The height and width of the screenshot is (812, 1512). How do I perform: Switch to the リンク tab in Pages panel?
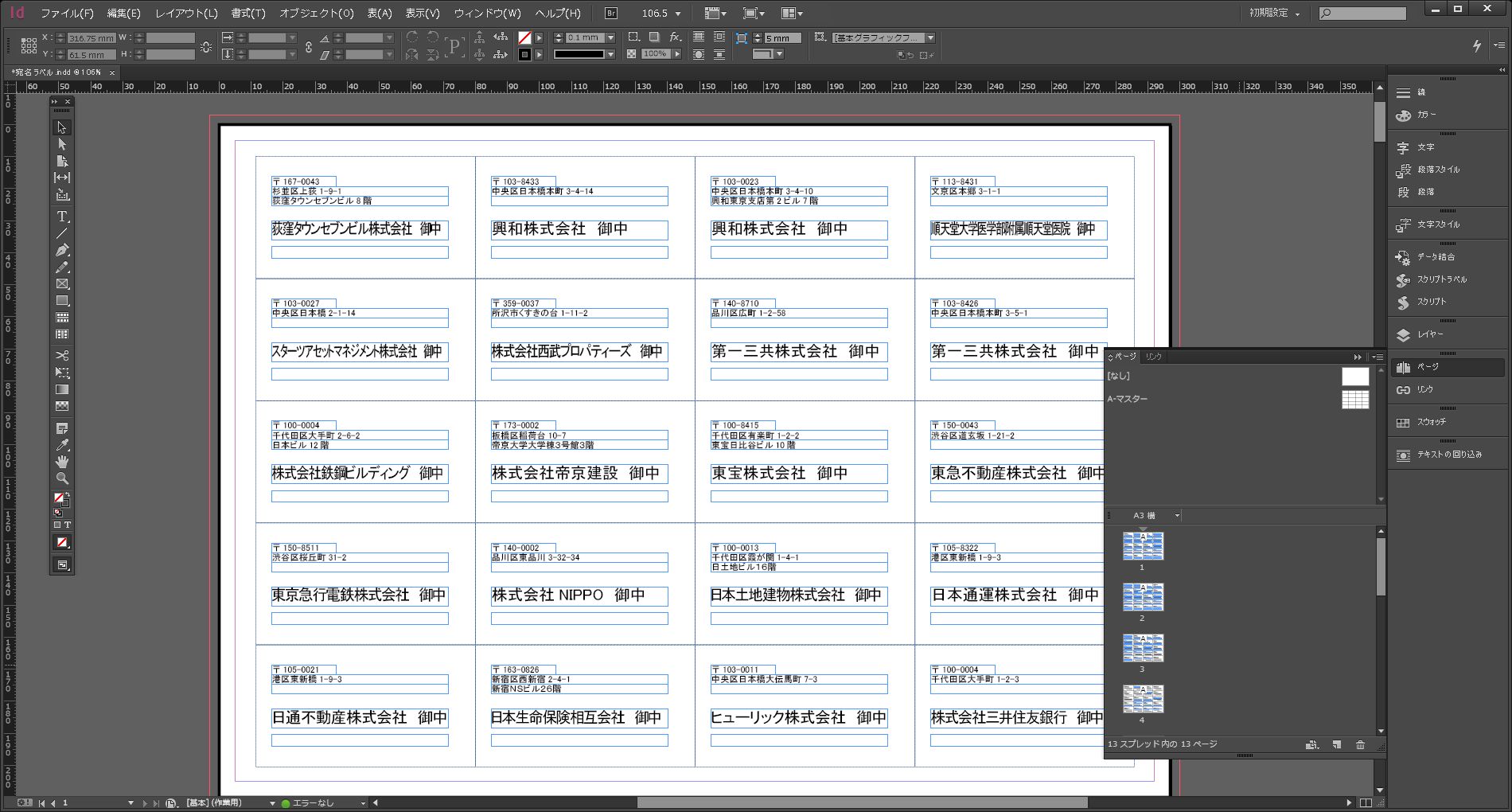(1154, 357)
